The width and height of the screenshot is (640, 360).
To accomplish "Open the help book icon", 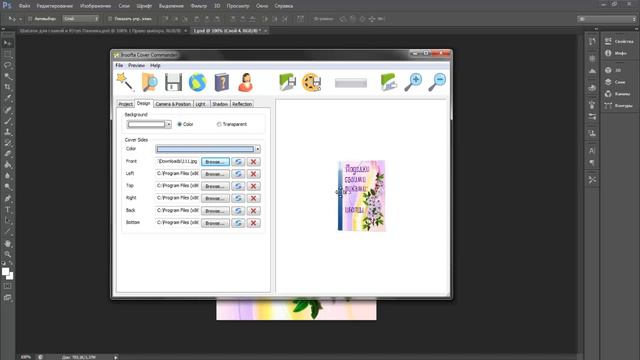I will click(x=222, y=82).
